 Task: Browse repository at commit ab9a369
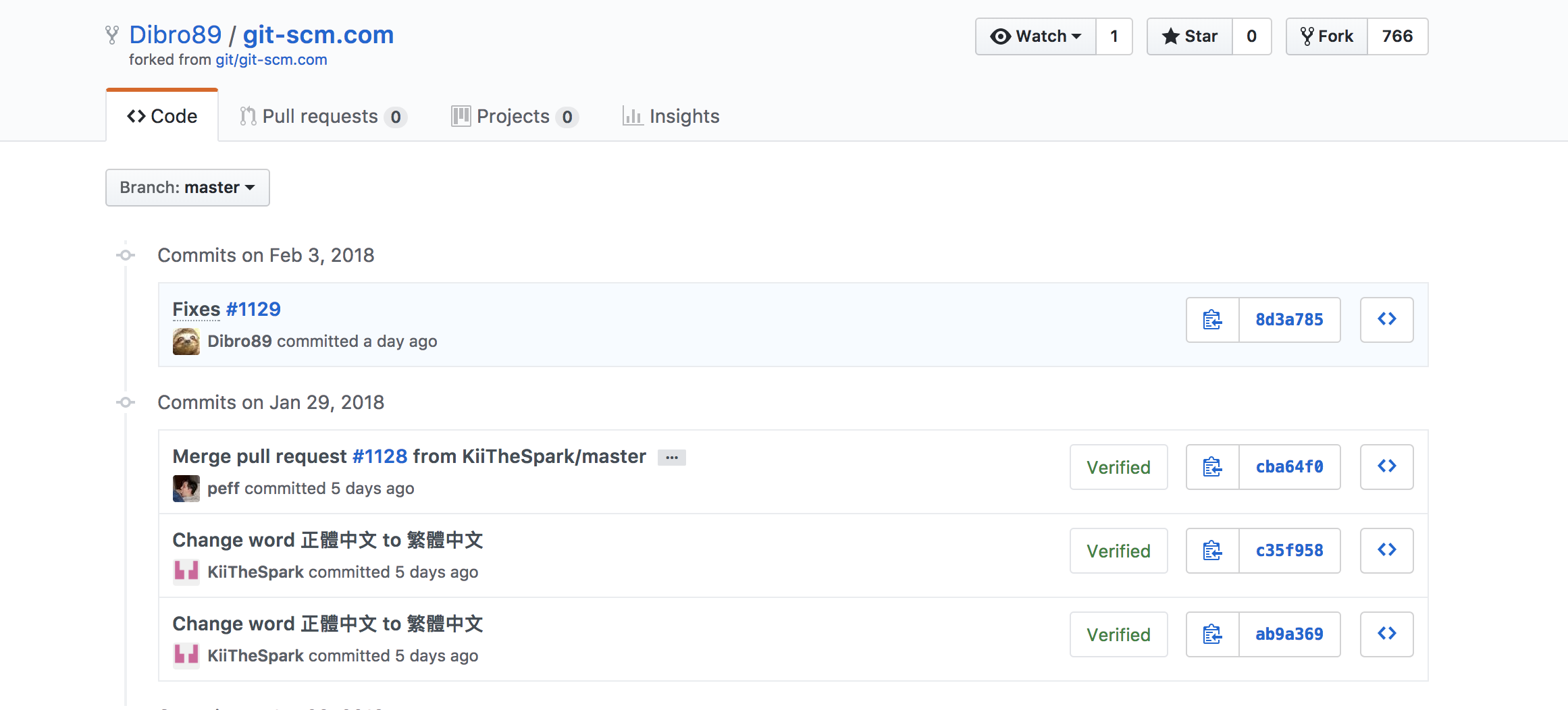pos(1387,634)
